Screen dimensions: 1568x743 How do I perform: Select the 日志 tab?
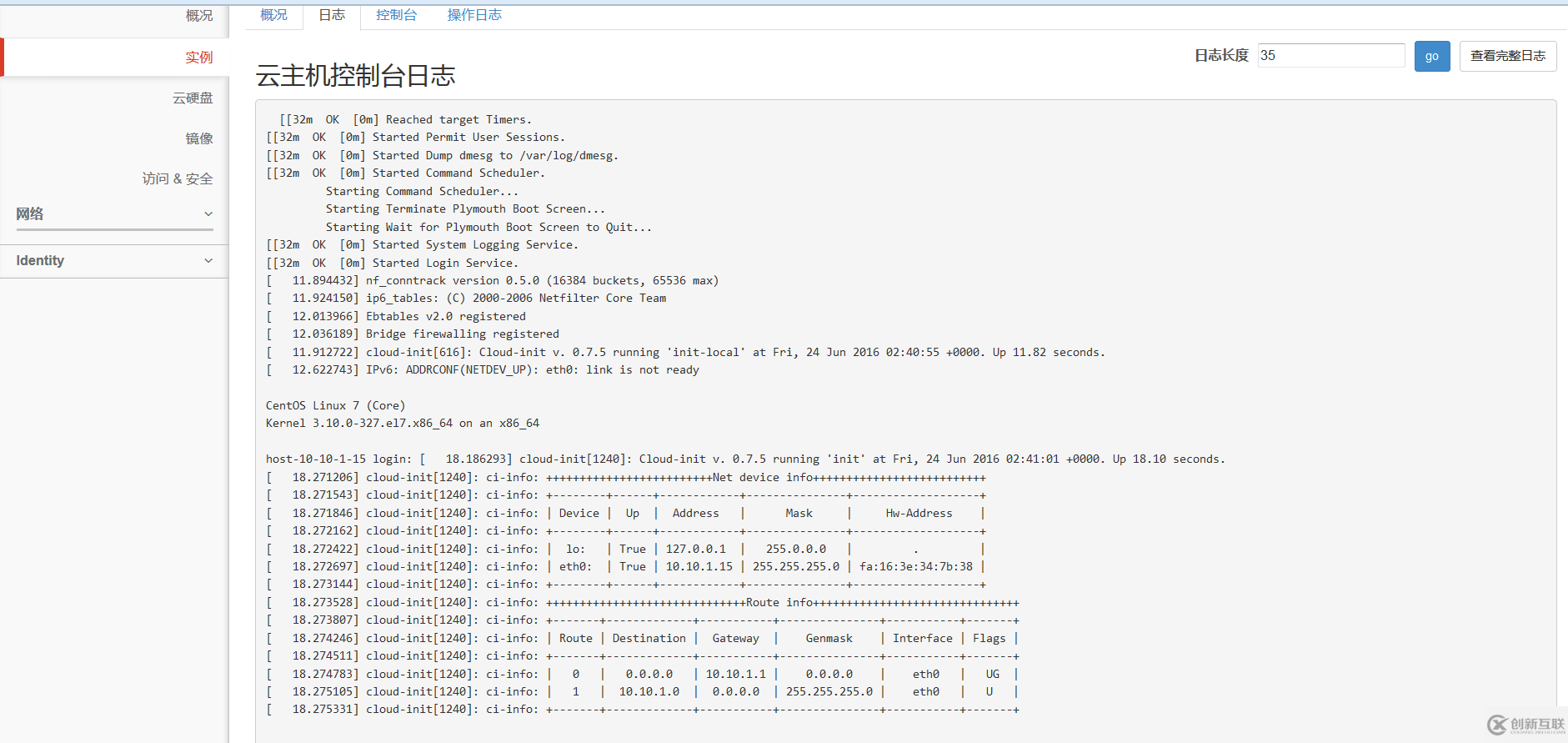click(332, 15)
